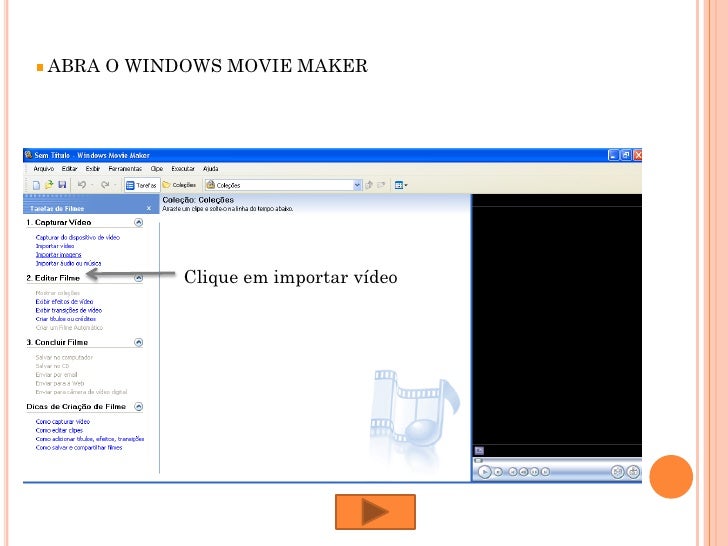Click the Next Frame button
This screenshot has height=546, width=728.
point(534,472)
